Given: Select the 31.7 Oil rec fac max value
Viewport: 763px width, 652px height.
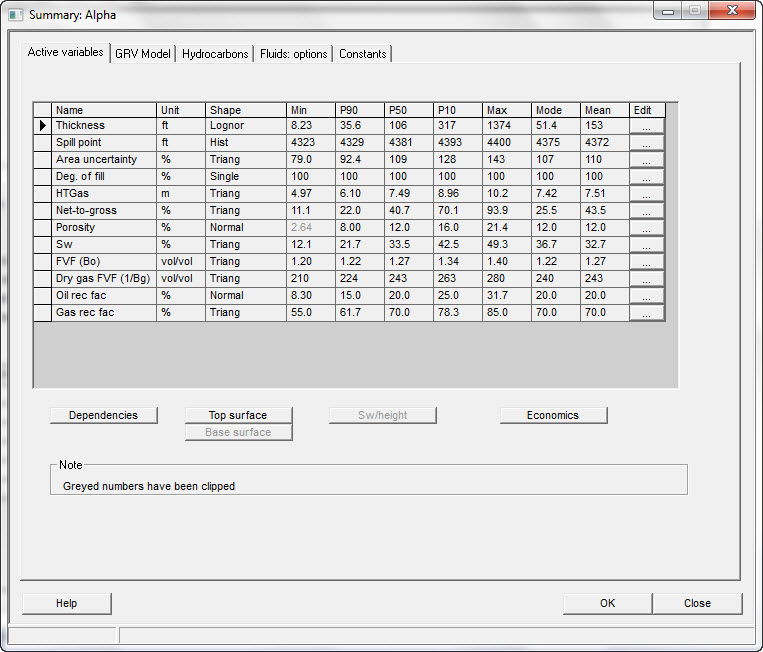Looking at the screenshot, I should click(507, 296).
